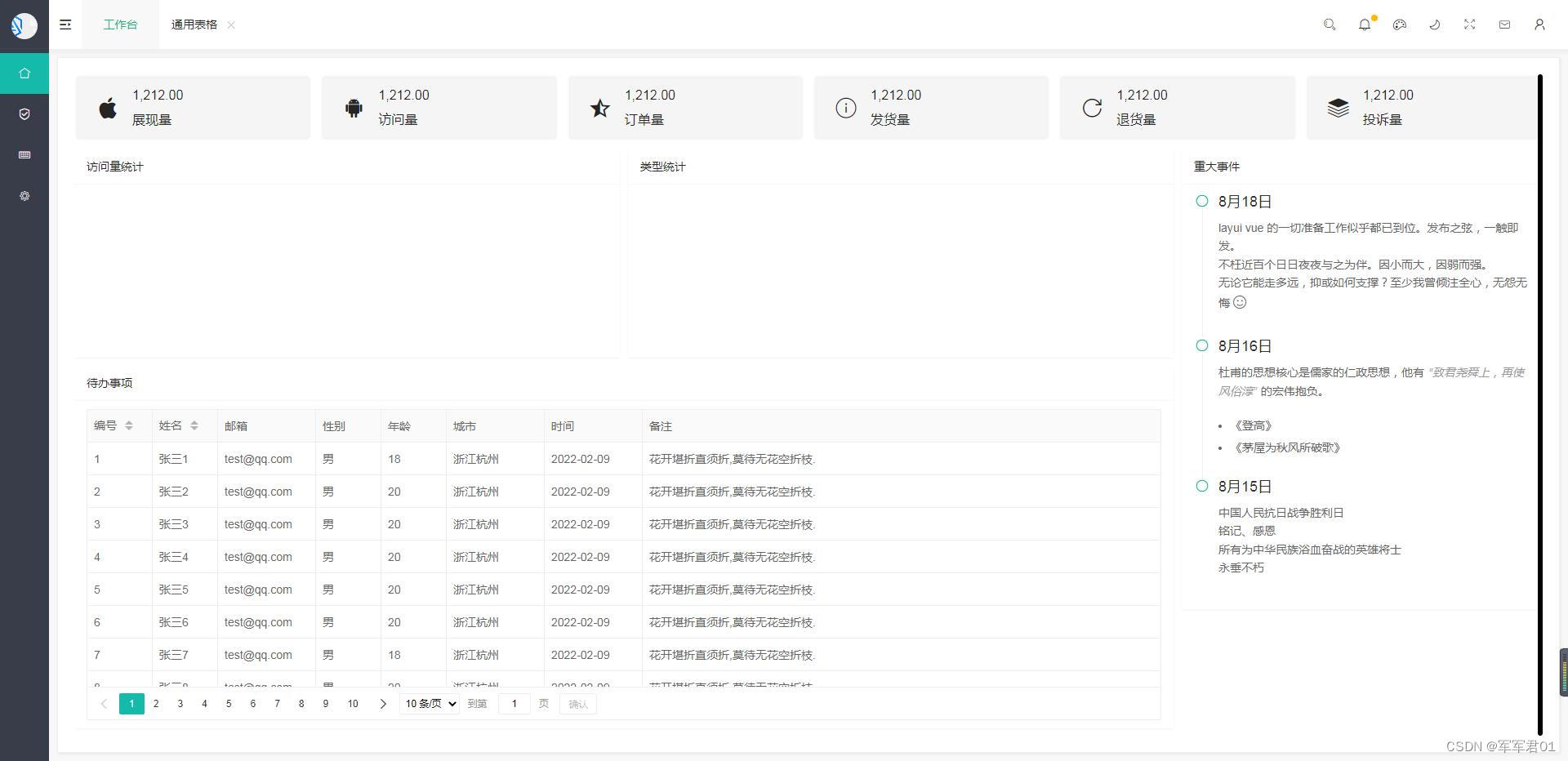
Task: Click the info icon on 发货量 card
Action: coord(846,108)
